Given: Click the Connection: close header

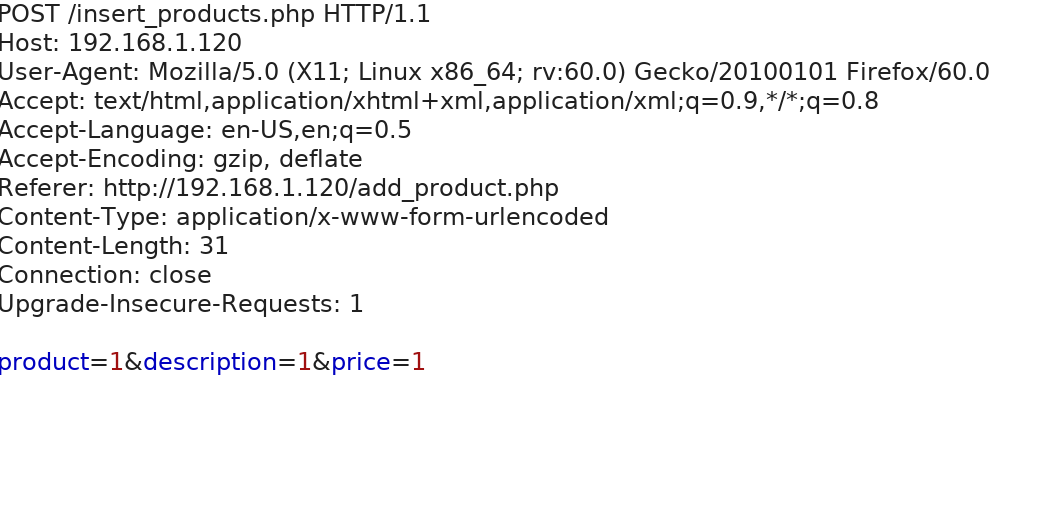Looking at the screenshot, I should pos(105,276).
